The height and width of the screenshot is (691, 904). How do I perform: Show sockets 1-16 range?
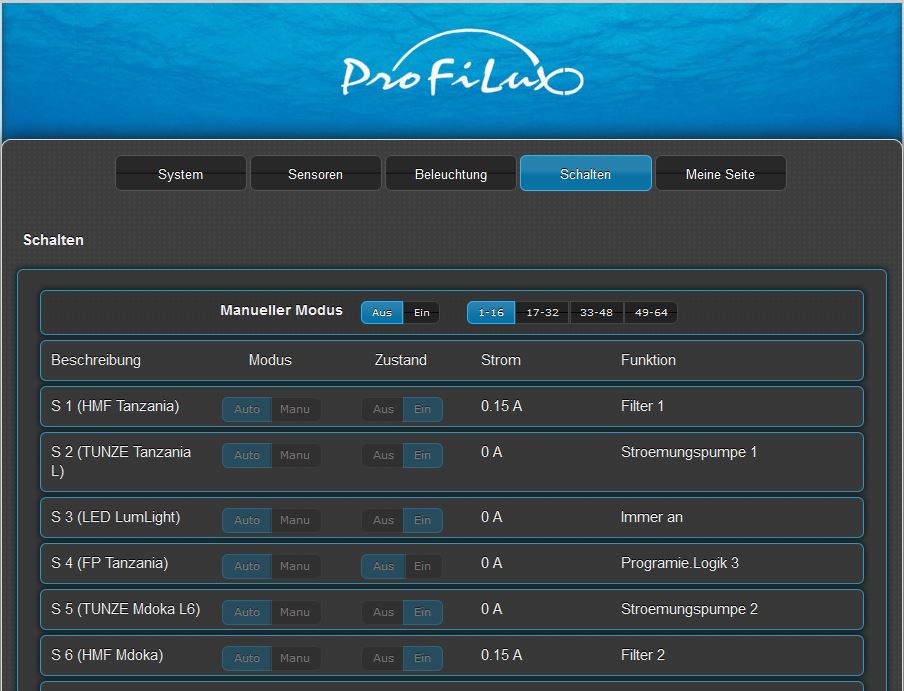click(490, 313)
